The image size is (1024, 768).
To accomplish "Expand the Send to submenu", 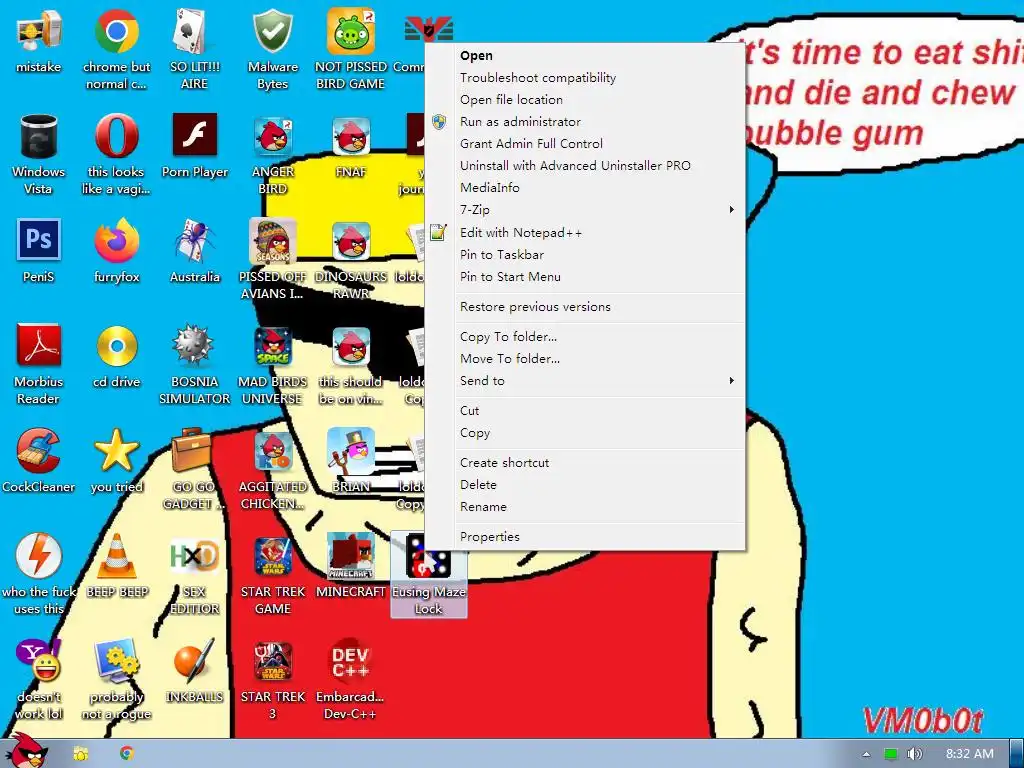I will point(584,381).
